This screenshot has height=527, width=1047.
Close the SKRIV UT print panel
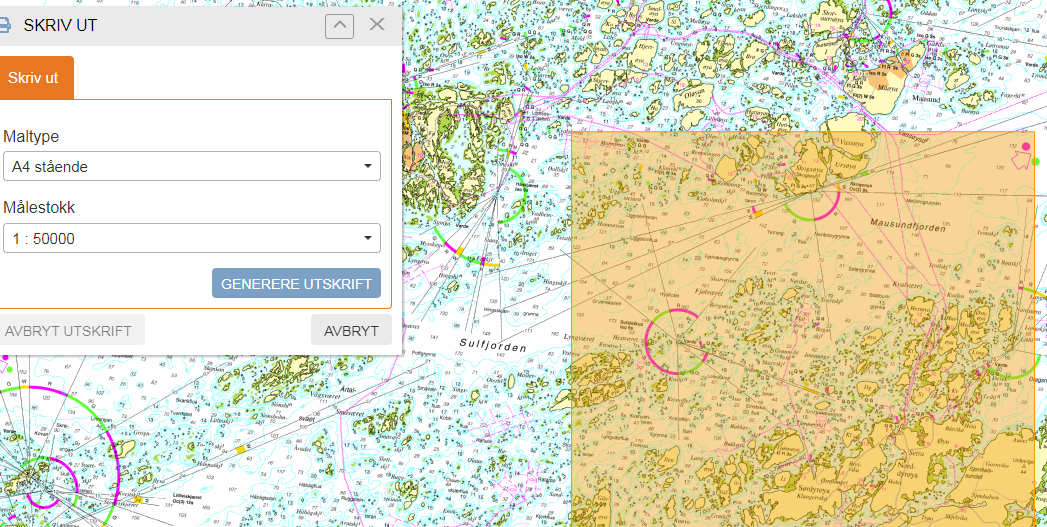coord(377,25)
